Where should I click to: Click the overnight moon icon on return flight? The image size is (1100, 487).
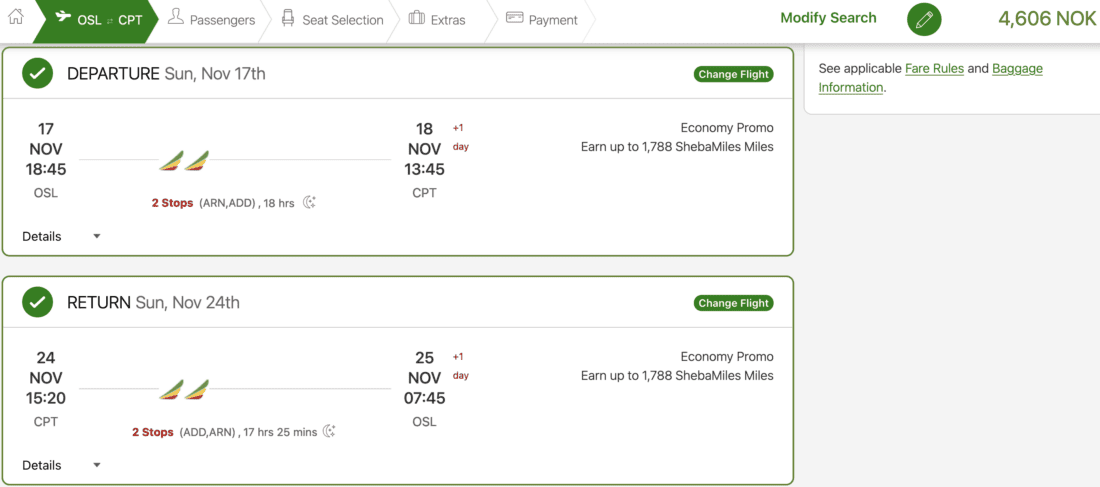point(329,431)
